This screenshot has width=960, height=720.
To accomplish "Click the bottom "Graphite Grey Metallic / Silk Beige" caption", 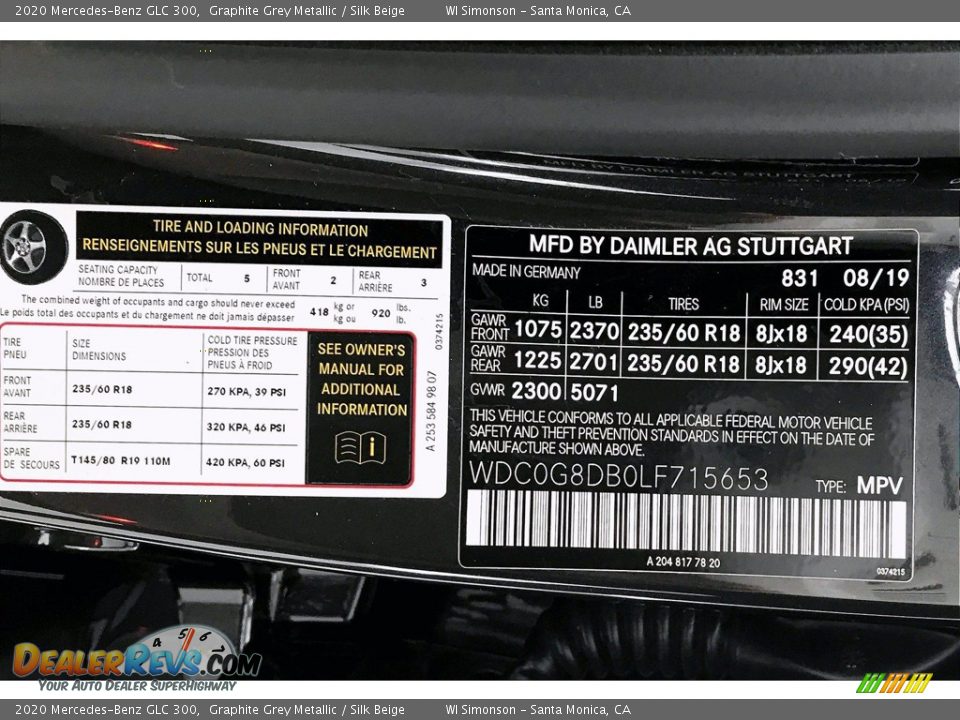I will [x=306, y=710].
